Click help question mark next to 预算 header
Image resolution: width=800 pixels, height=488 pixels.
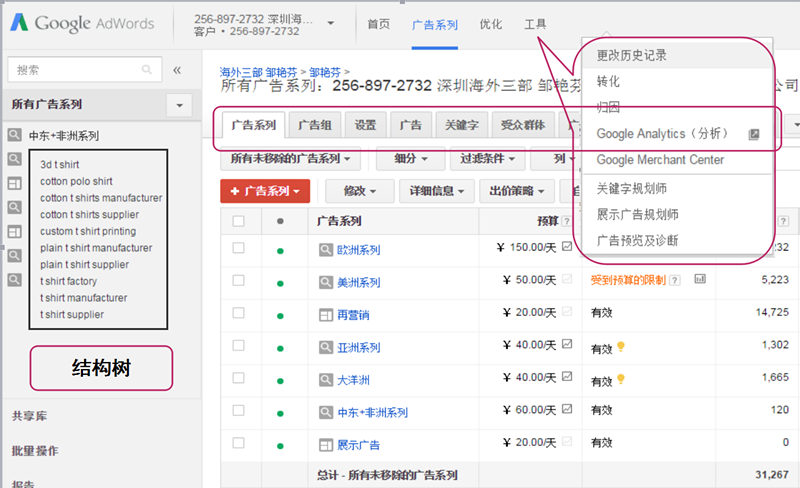coord(566,221)
